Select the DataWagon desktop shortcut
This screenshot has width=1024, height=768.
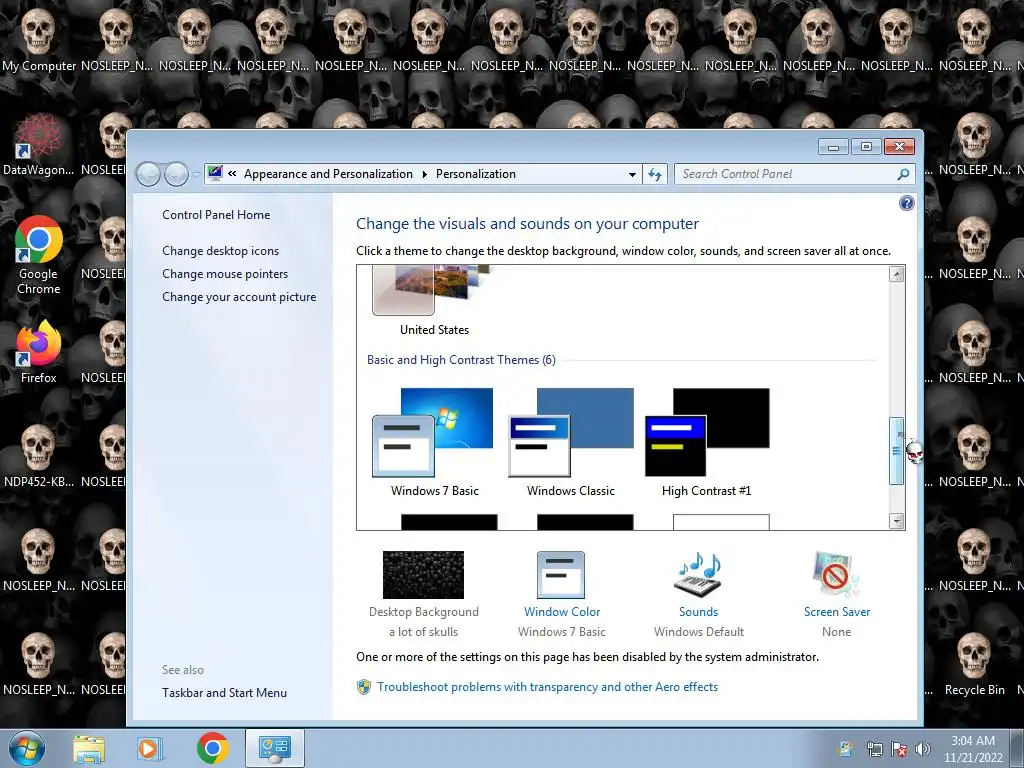point(39,144)
